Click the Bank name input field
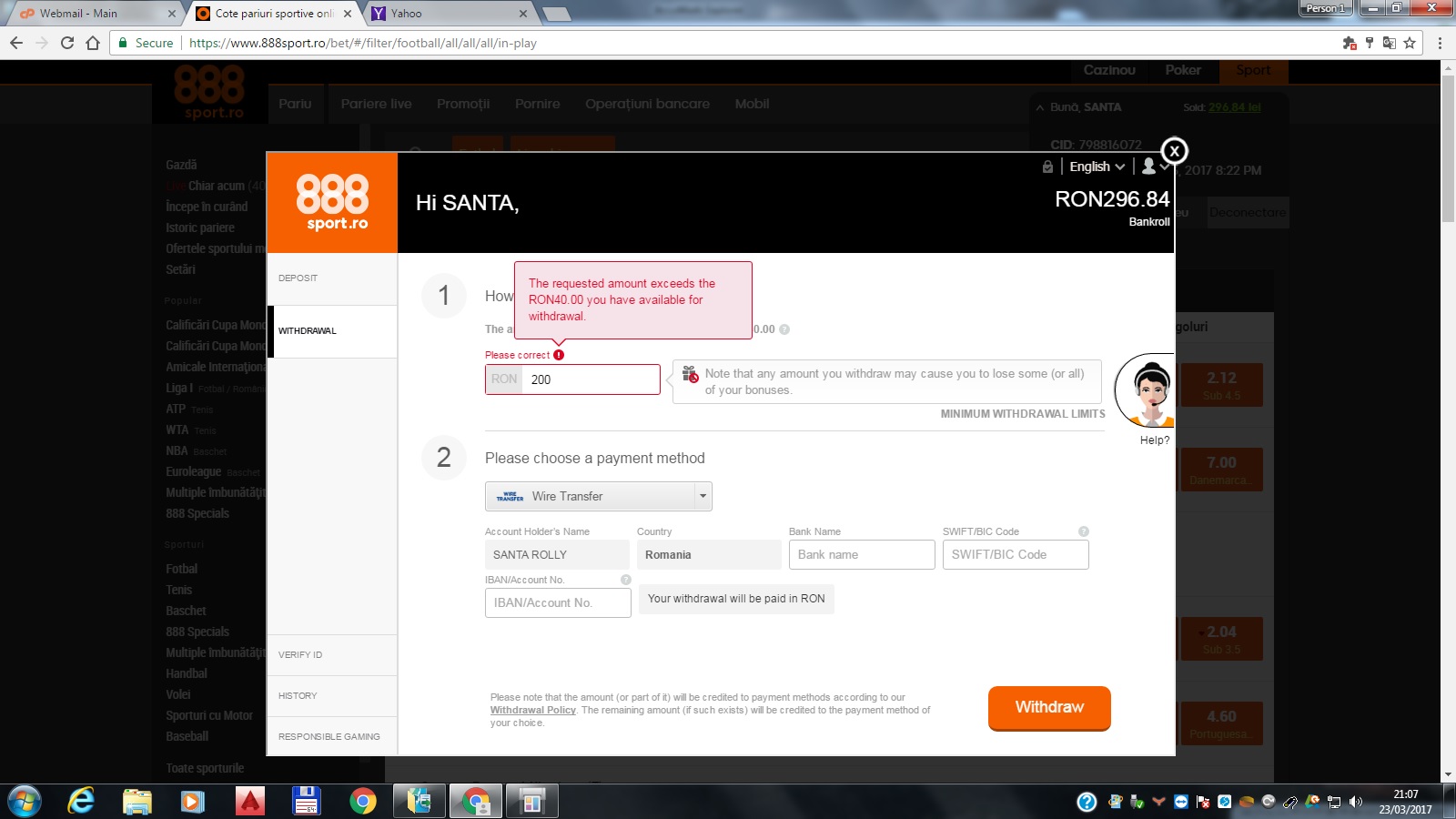 click(862, 555)
